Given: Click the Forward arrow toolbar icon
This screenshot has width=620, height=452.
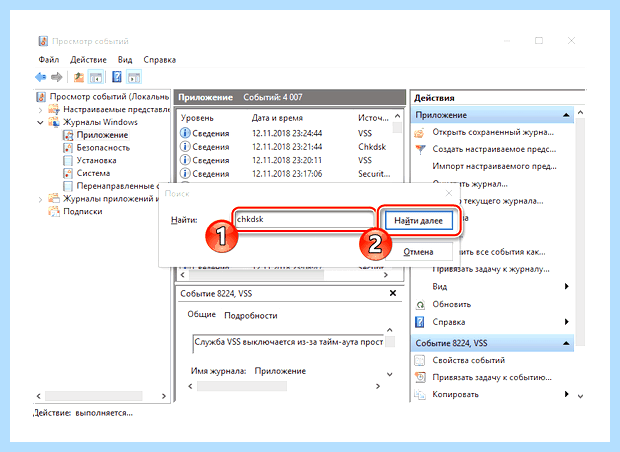Looking at the screenshot, I should coord(57,77).
